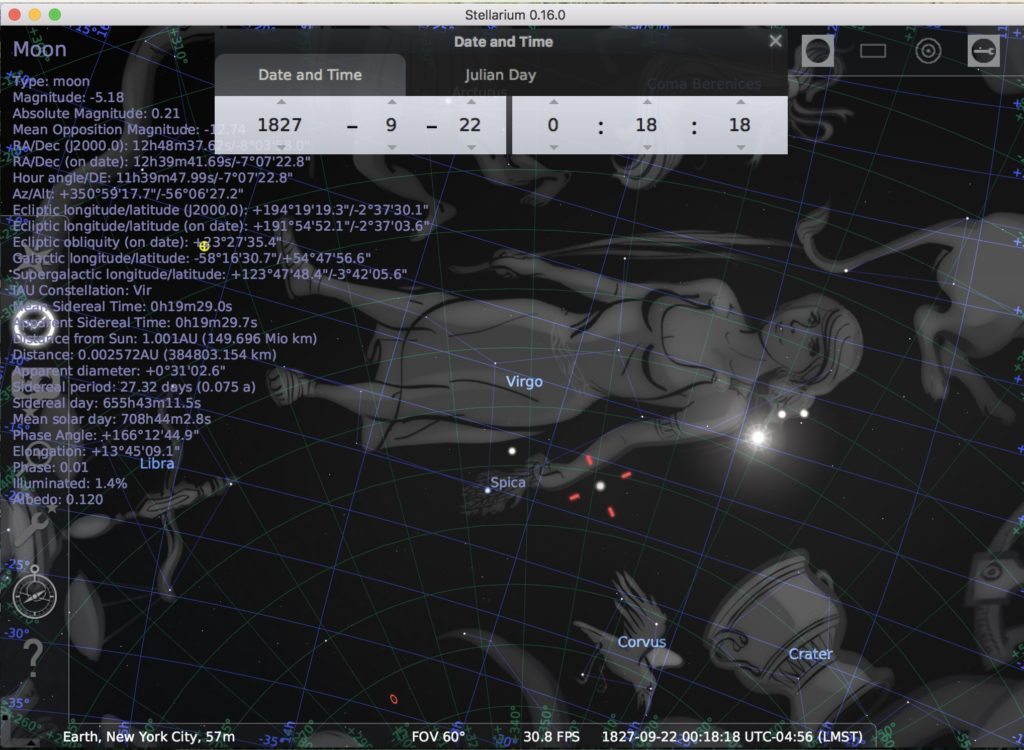Click the year field showing 1827
This screenshot has width=1024, height=750.
(280, 125)
